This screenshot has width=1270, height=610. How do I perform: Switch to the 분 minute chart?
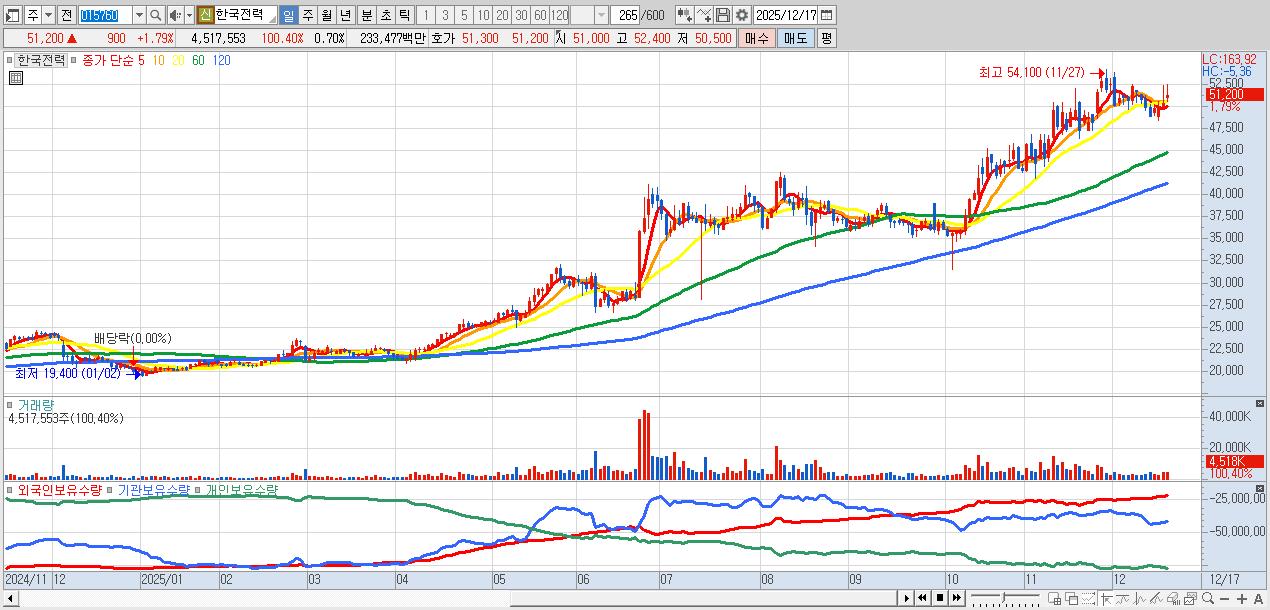pos(367,15)
